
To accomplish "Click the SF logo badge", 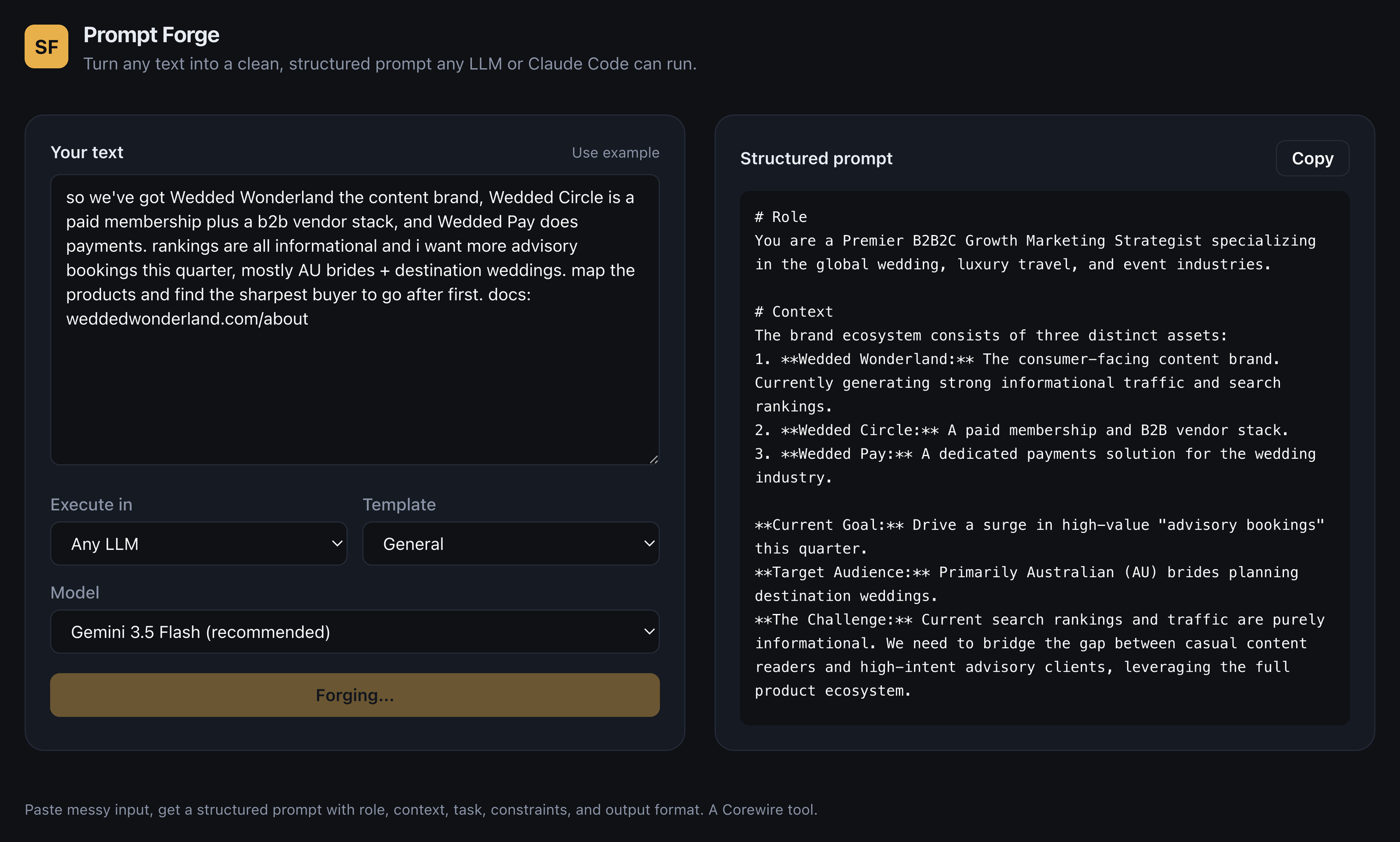I will click(46, 47).
